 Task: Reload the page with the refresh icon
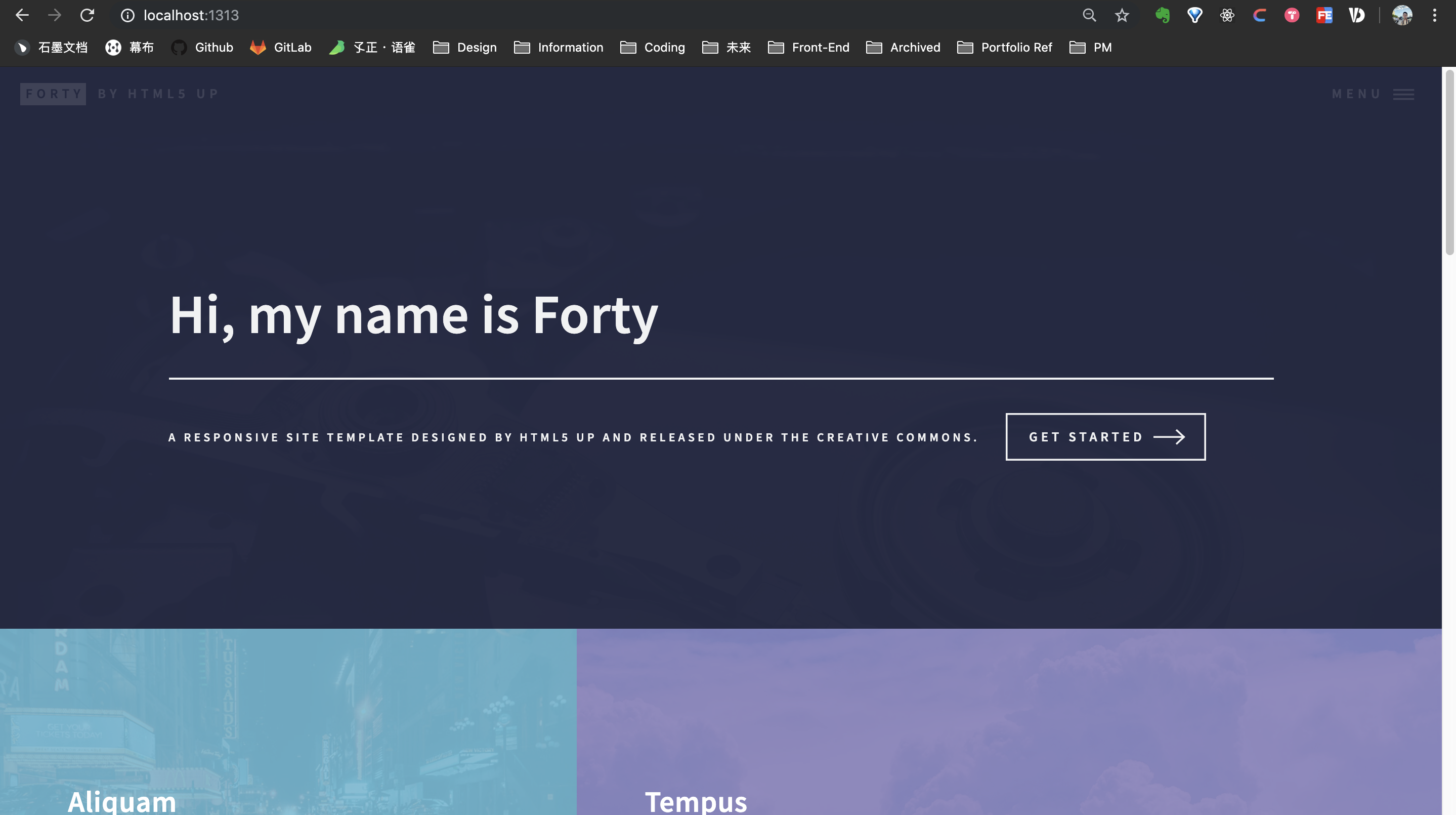87,15
